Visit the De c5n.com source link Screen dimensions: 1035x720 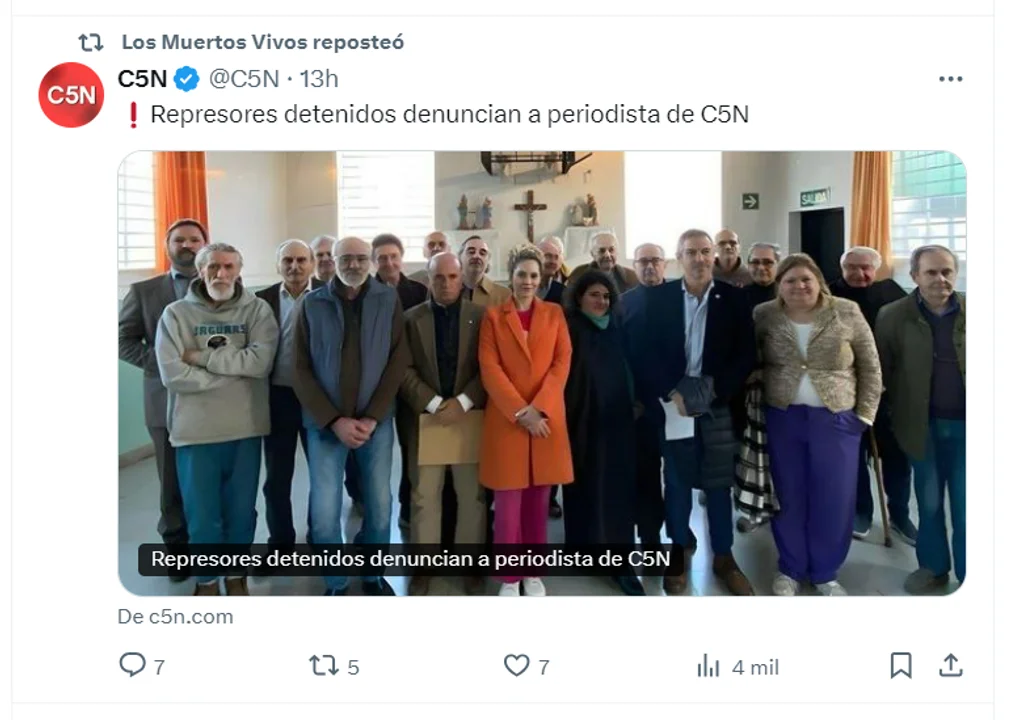click(x=176, y=616)
